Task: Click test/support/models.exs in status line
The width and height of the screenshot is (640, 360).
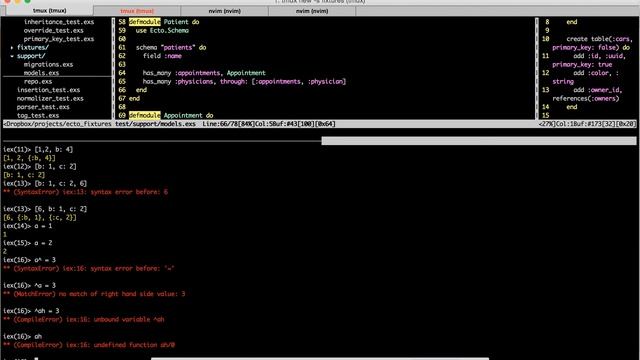Action: click(155, 124)
